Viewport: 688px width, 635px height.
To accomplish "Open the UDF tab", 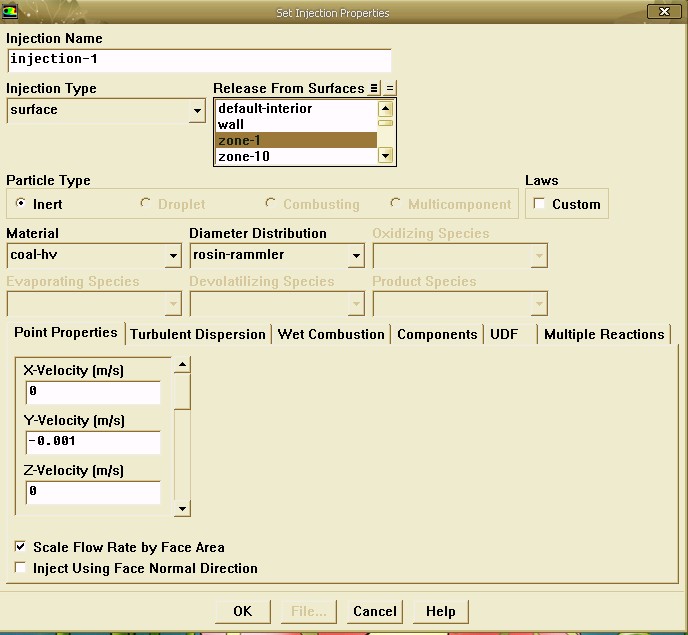I will (504, 334).
